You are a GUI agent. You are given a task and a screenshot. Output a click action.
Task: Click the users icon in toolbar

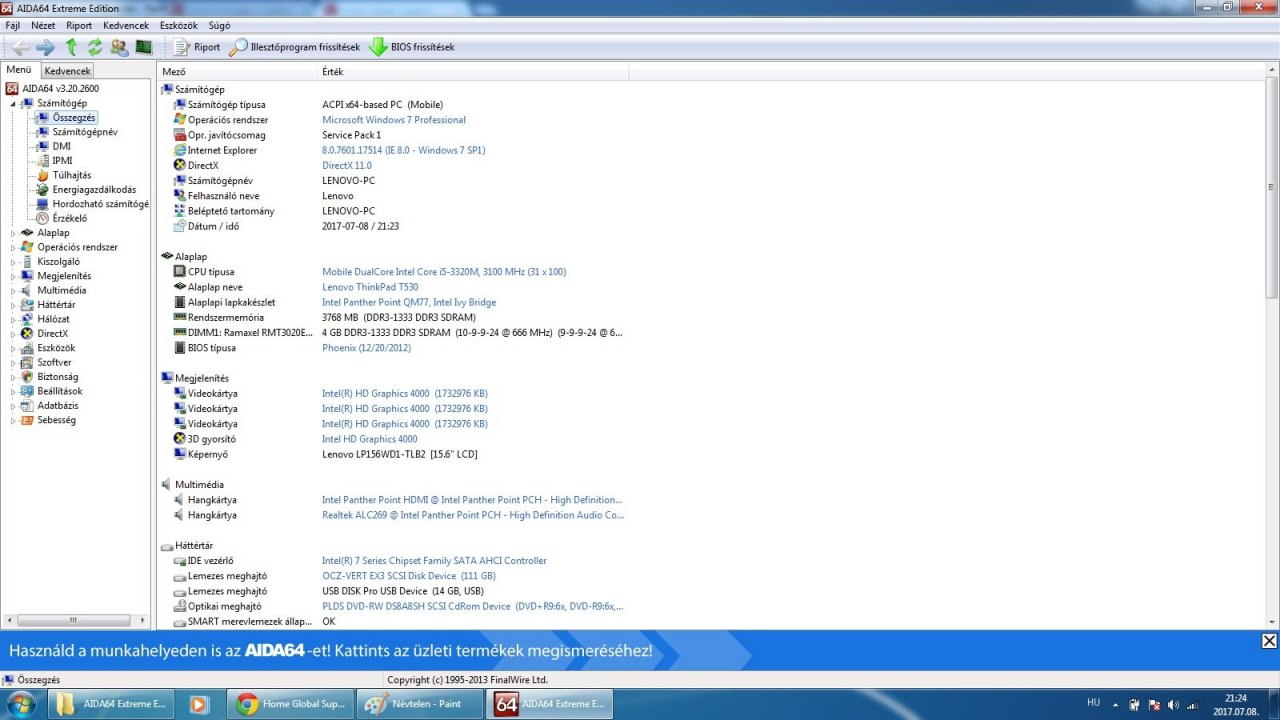(119, 47)
